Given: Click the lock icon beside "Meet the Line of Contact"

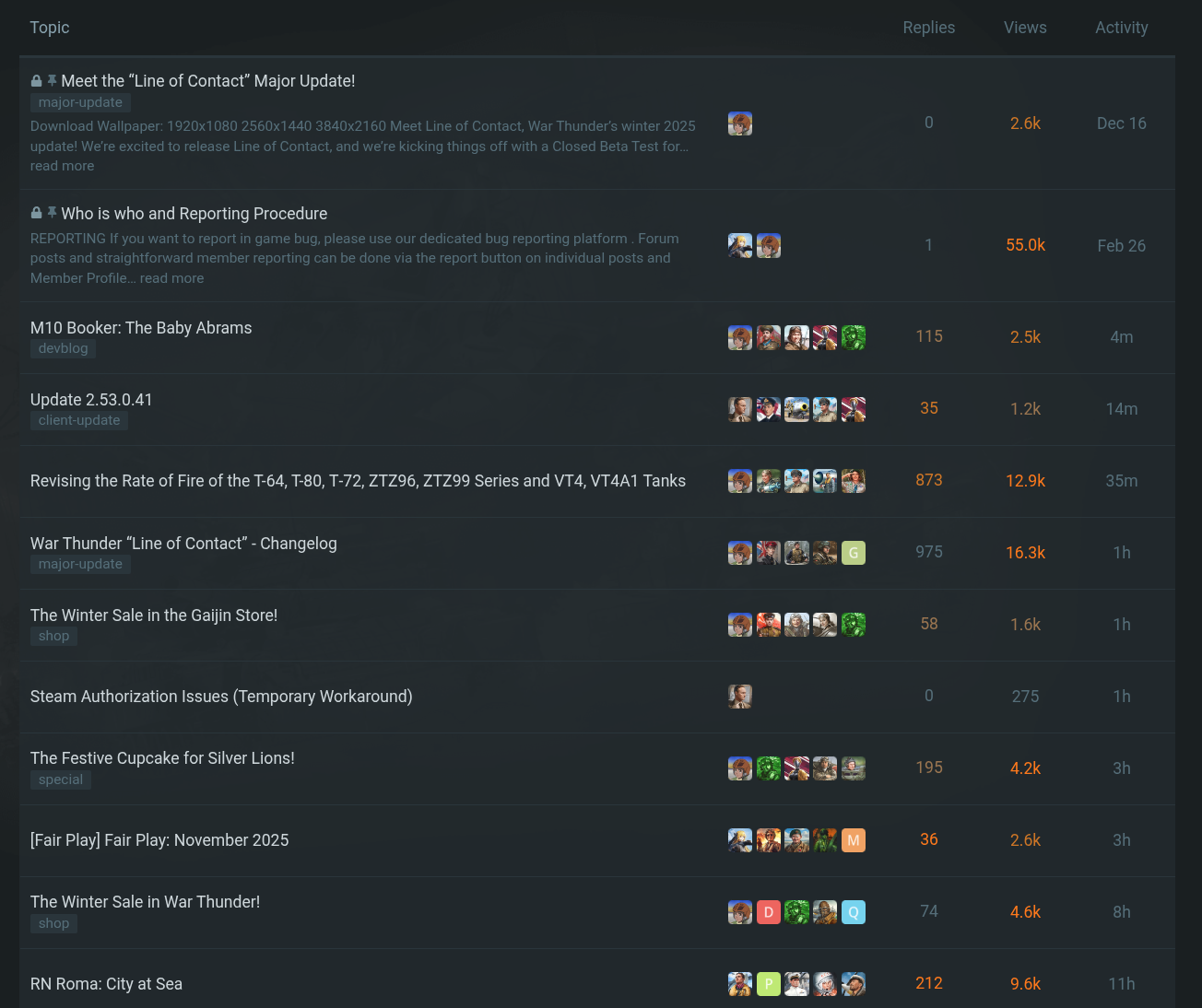Looking at the screenshot, I should [36, 81].
